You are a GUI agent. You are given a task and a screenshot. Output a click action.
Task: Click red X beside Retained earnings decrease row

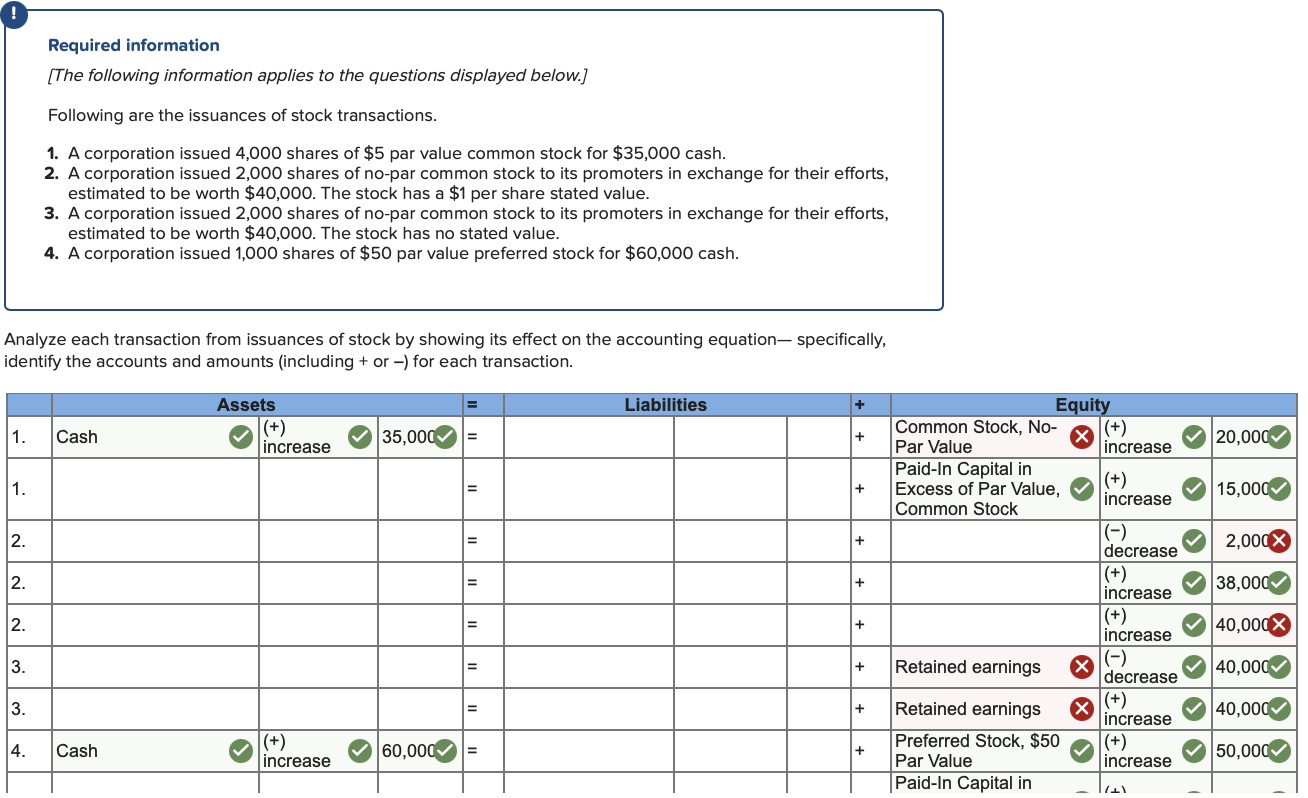[1081, 667]
